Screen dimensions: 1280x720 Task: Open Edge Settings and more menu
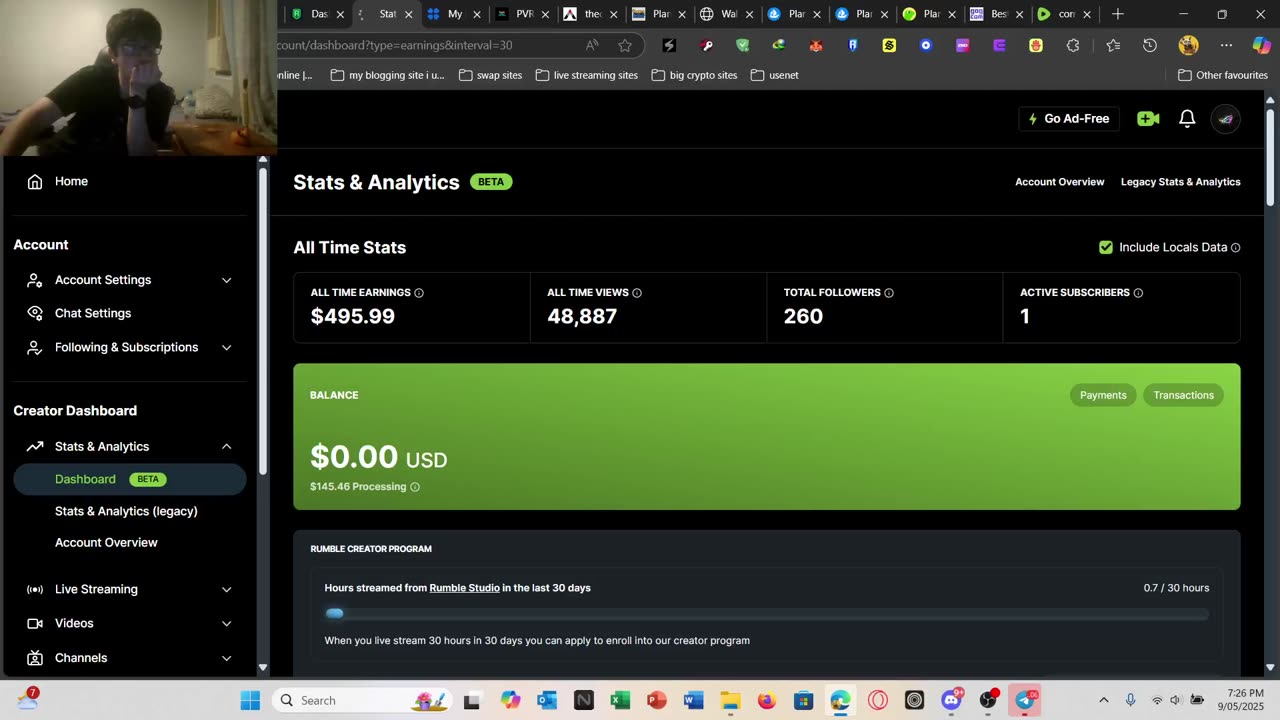(1226, 45)
